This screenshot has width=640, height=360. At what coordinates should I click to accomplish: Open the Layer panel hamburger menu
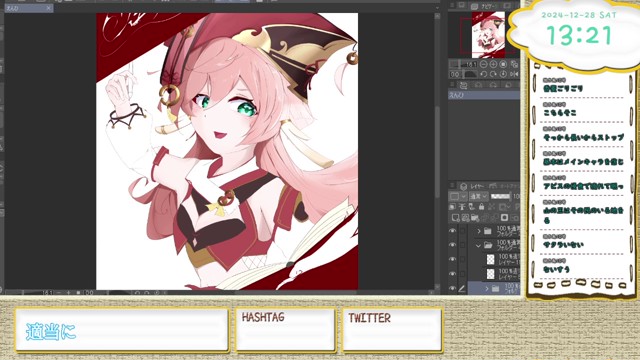coord(452,186)
